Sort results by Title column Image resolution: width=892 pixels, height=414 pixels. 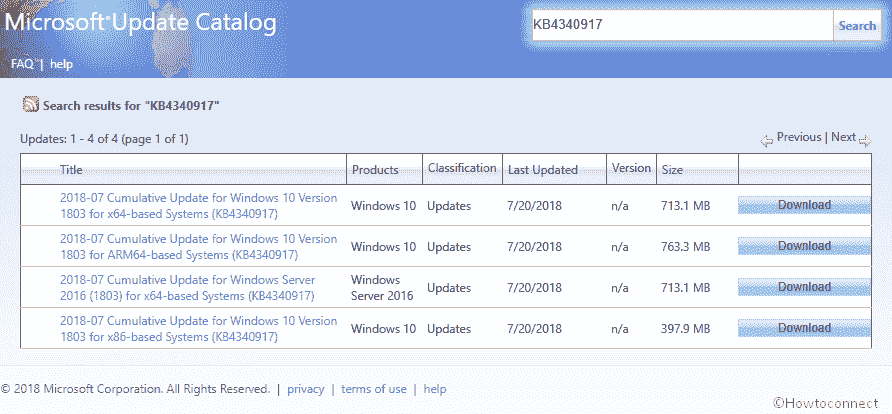[x=71, y=169]
